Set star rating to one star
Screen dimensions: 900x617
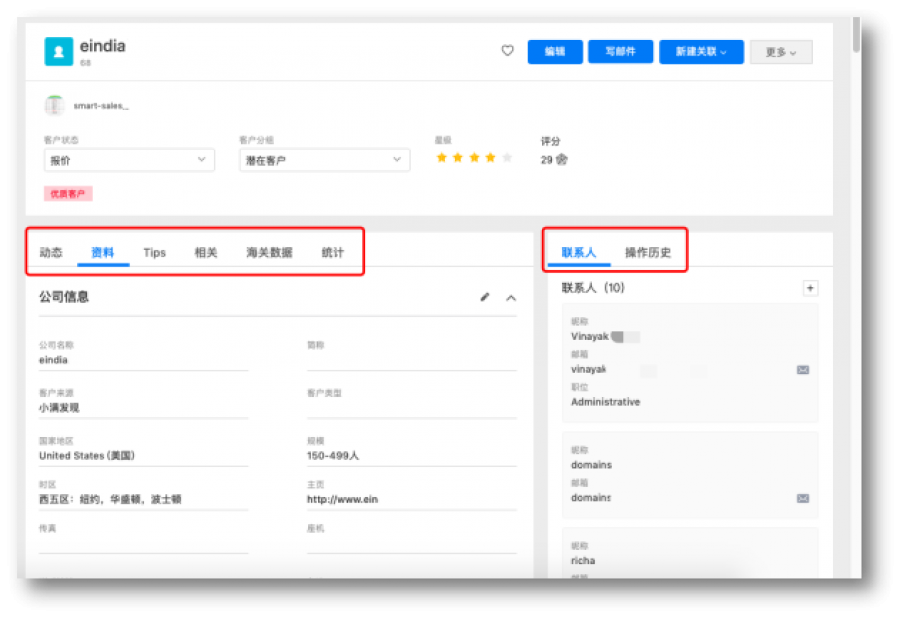[x=441, y=157]
